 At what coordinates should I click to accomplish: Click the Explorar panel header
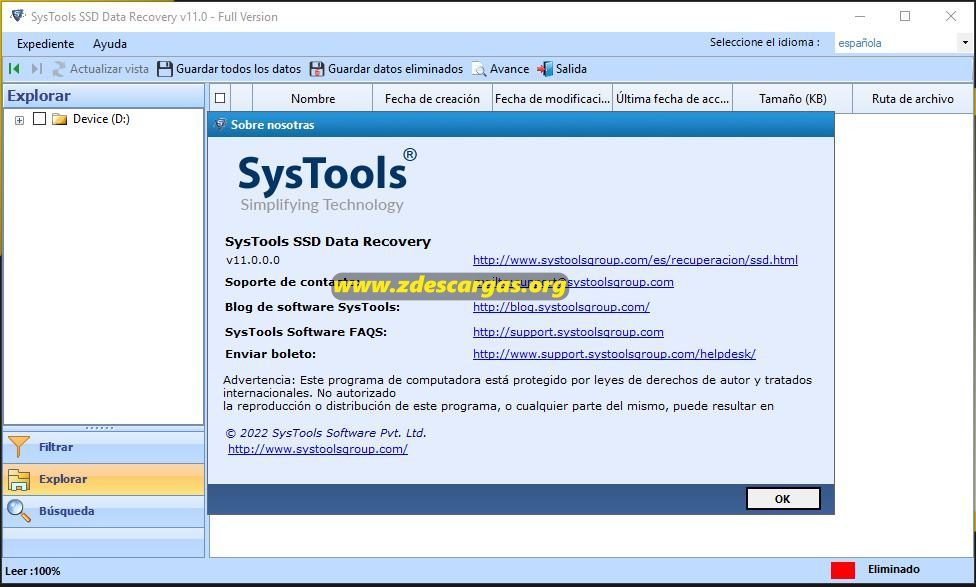[x=104, y=96]
